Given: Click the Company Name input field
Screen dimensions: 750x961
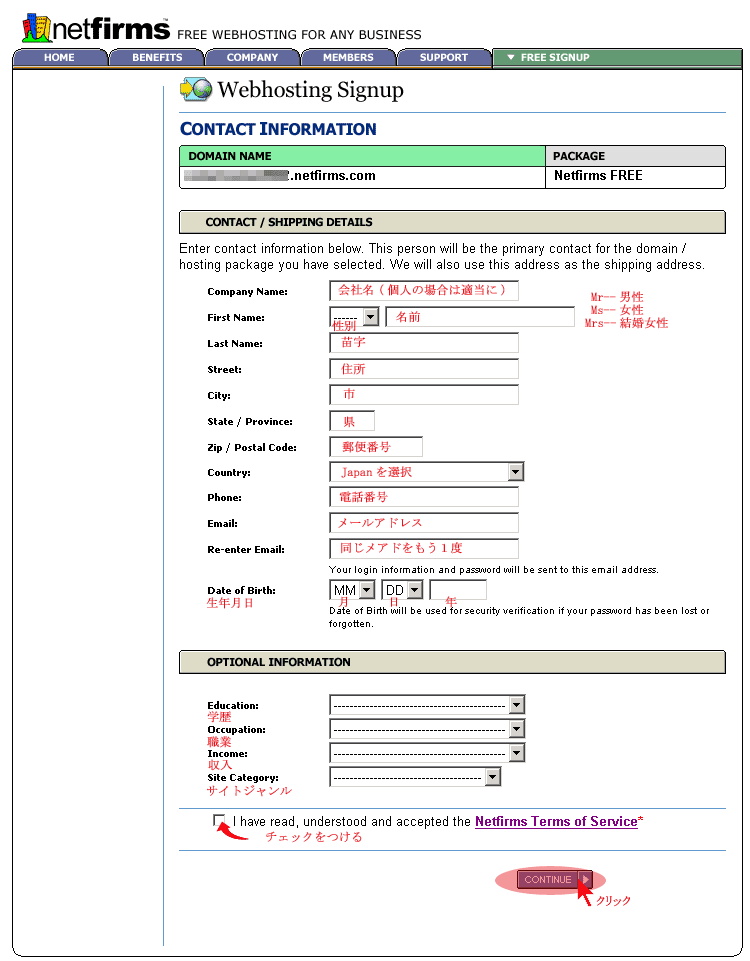Looking at the screenshot, I should coord(424,291).
